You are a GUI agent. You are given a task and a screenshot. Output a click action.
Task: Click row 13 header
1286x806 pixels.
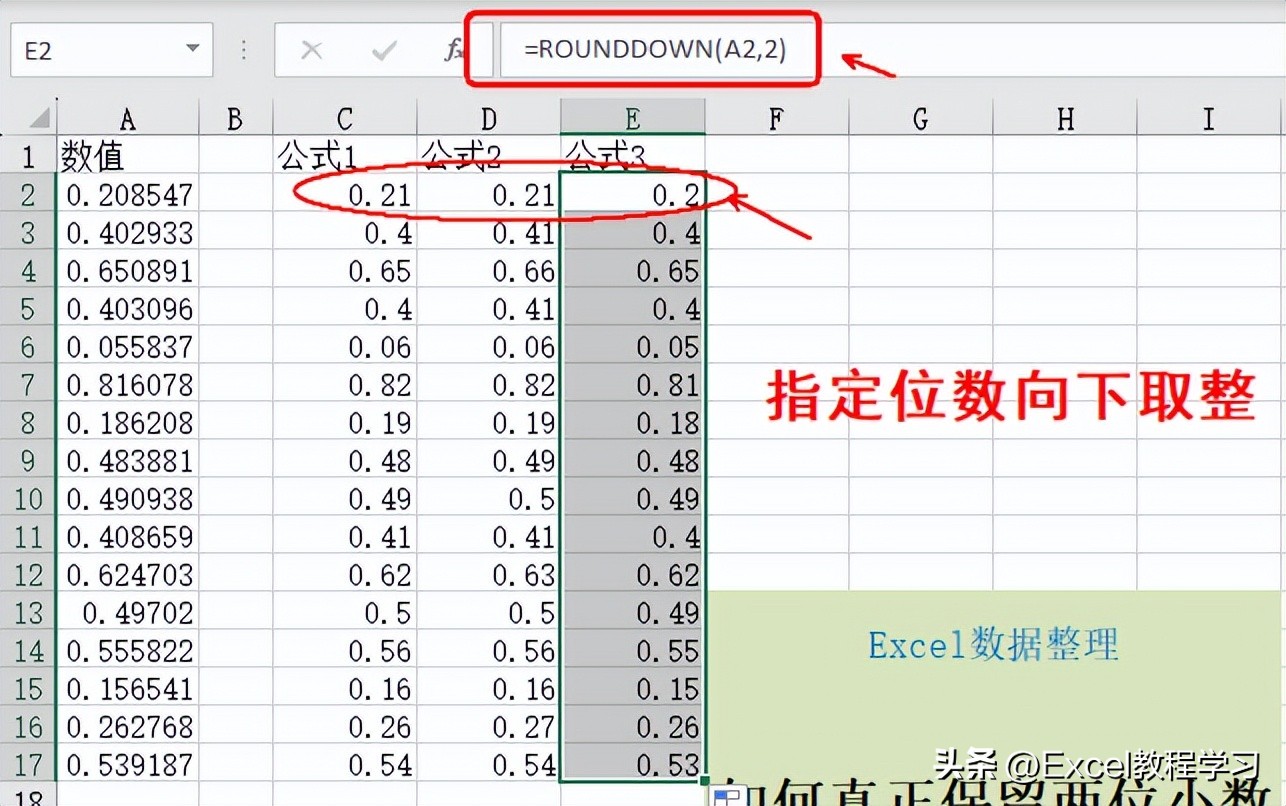coord(29,613)
